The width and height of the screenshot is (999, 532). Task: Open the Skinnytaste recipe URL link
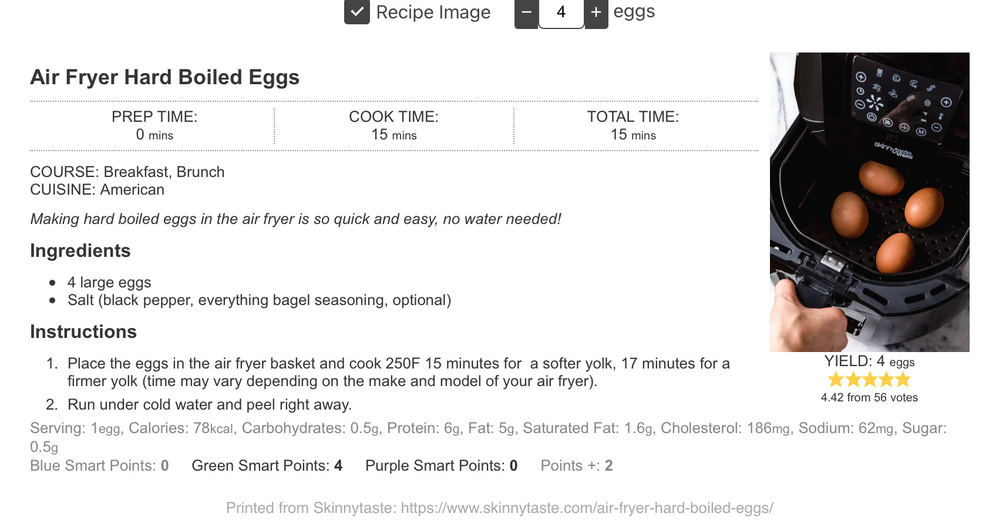coord(587,508)
